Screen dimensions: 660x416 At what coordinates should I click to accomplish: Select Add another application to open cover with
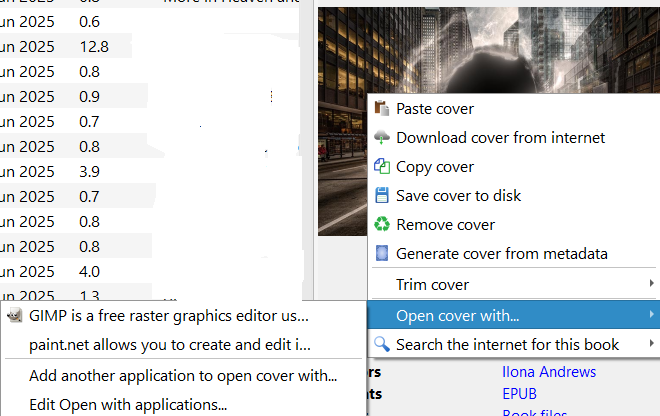(x=183, y=376)
